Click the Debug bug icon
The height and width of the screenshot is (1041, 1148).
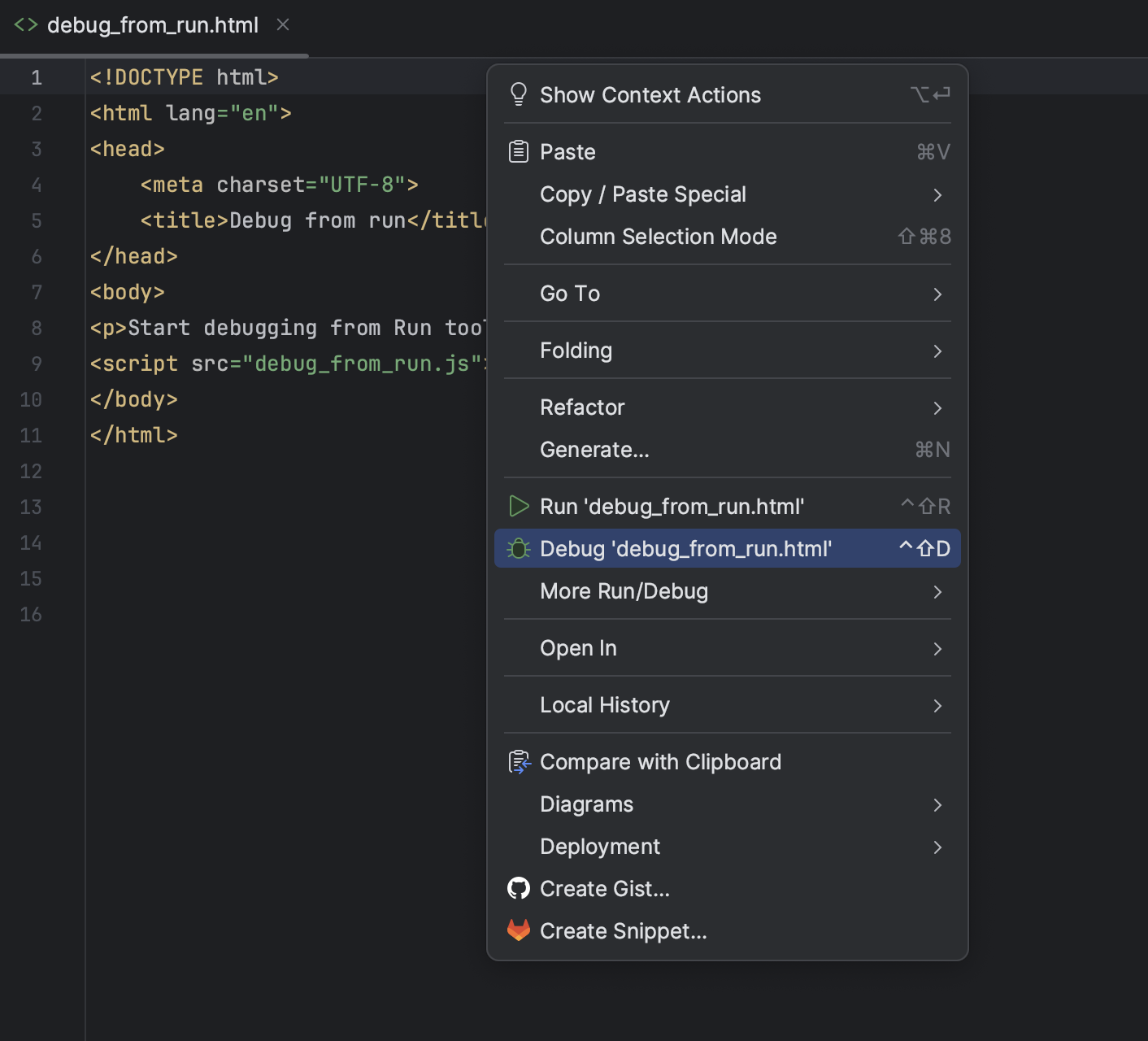pyautogui.click(x=519, y=548)
